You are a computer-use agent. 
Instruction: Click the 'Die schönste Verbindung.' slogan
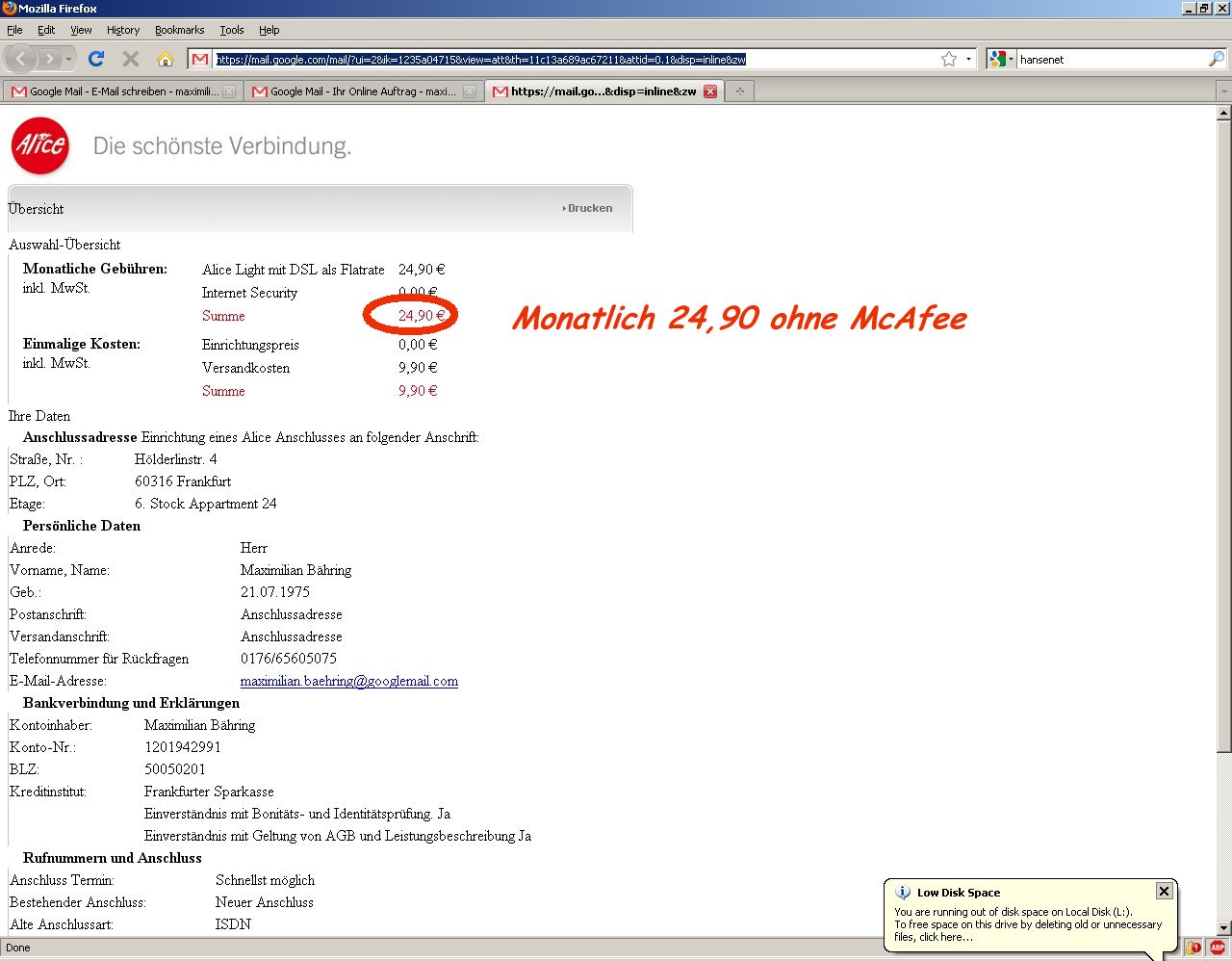coord(222,146)
